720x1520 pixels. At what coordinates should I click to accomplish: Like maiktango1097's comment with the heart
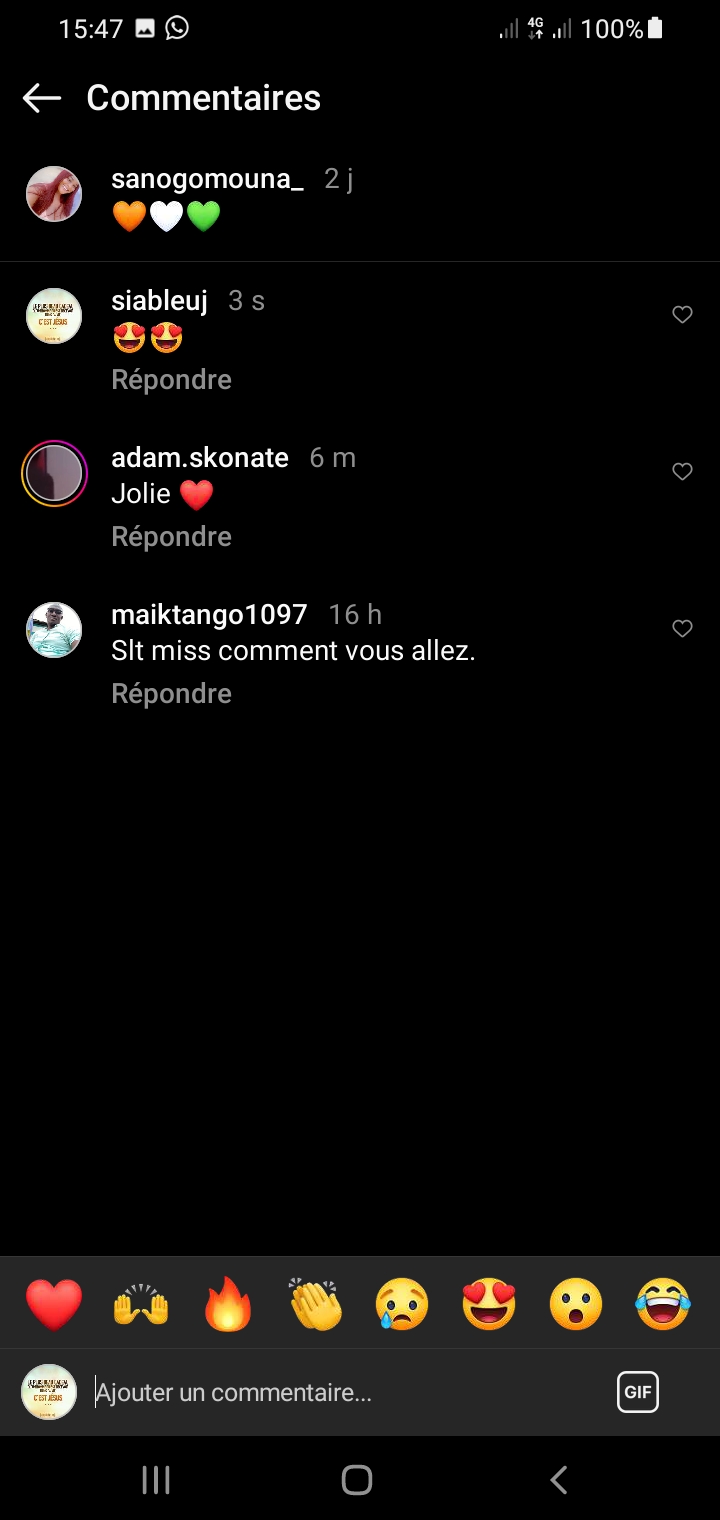(682, 629)
